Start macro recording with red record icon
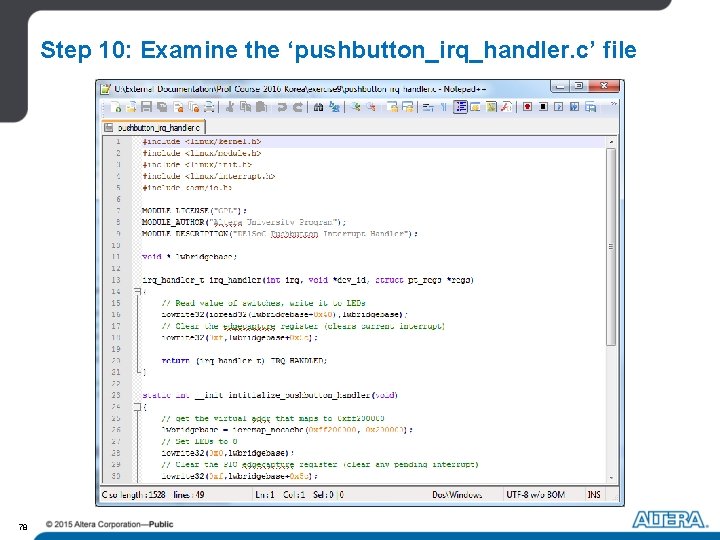720x540 pixels. tap(527, 107)
